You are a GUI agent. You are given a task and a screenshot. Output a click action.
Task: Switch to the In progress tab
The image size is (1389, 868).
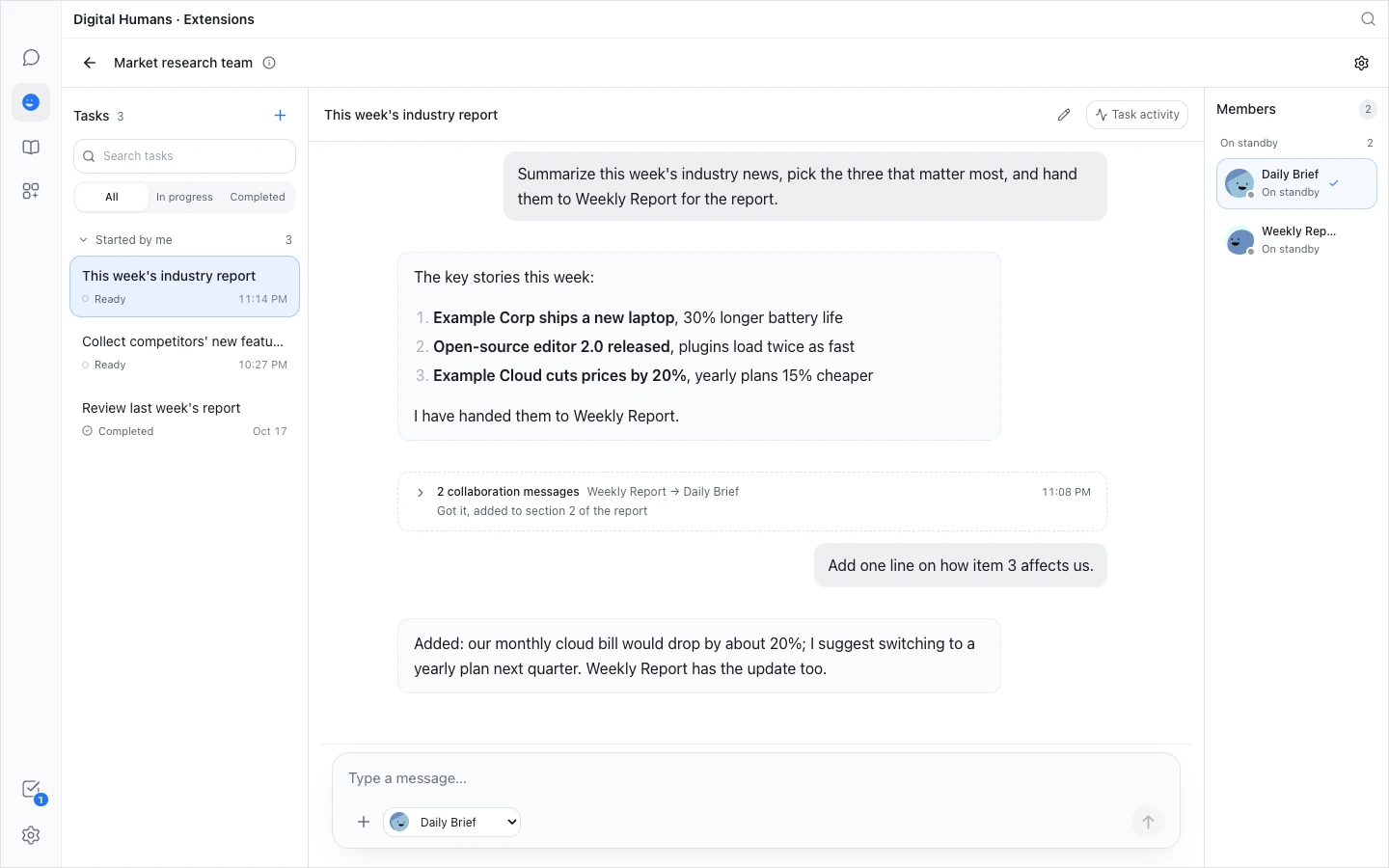[184, 197]
